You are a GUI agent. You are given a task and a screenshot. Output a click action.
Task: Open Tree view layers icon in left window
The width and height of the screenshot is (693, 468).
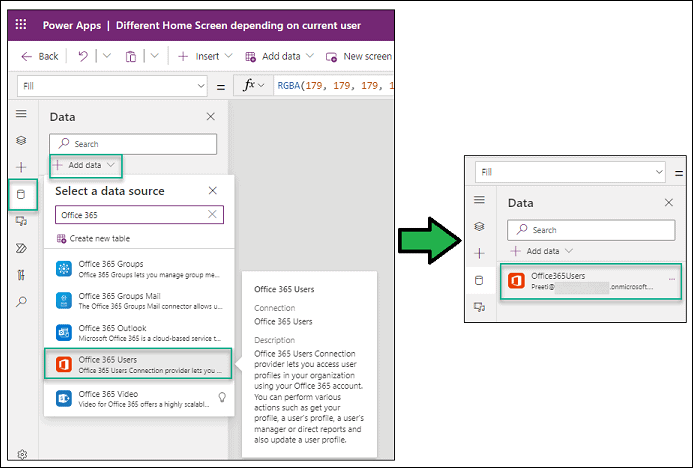tap(21, 141)
